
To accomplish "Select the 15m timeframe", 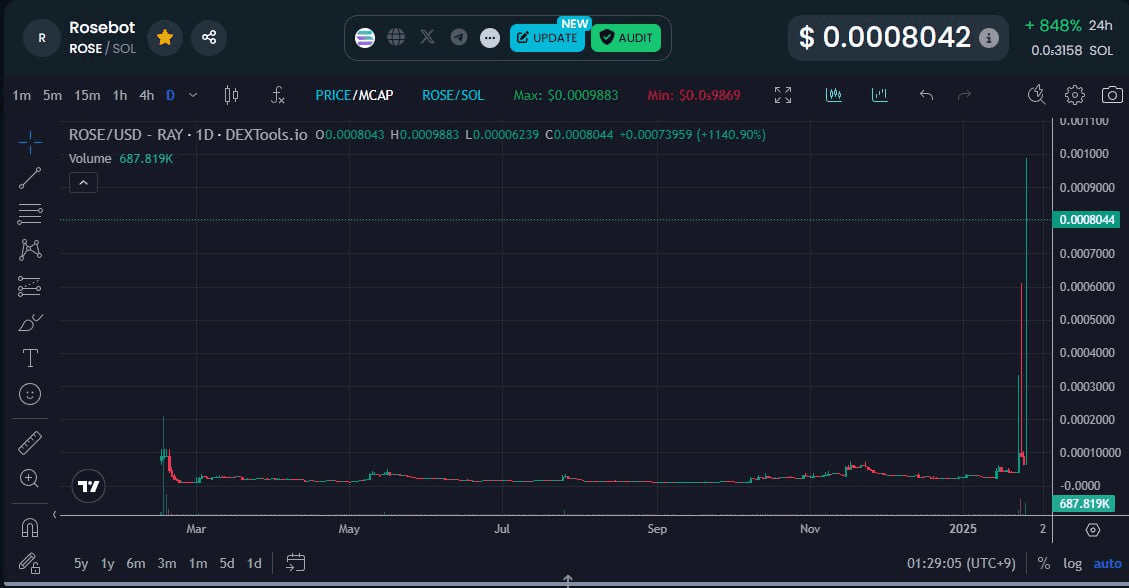I will point(87,95).
